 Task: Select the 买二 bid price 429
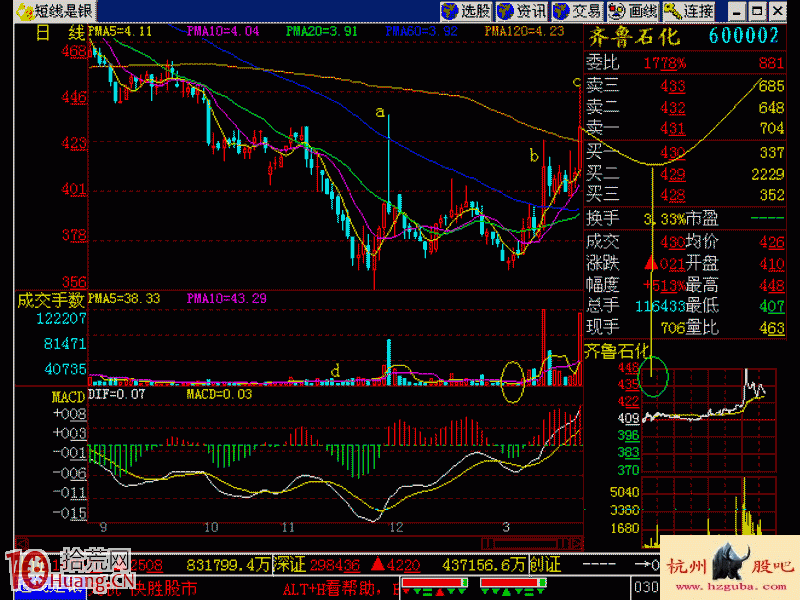coord(672,174)
